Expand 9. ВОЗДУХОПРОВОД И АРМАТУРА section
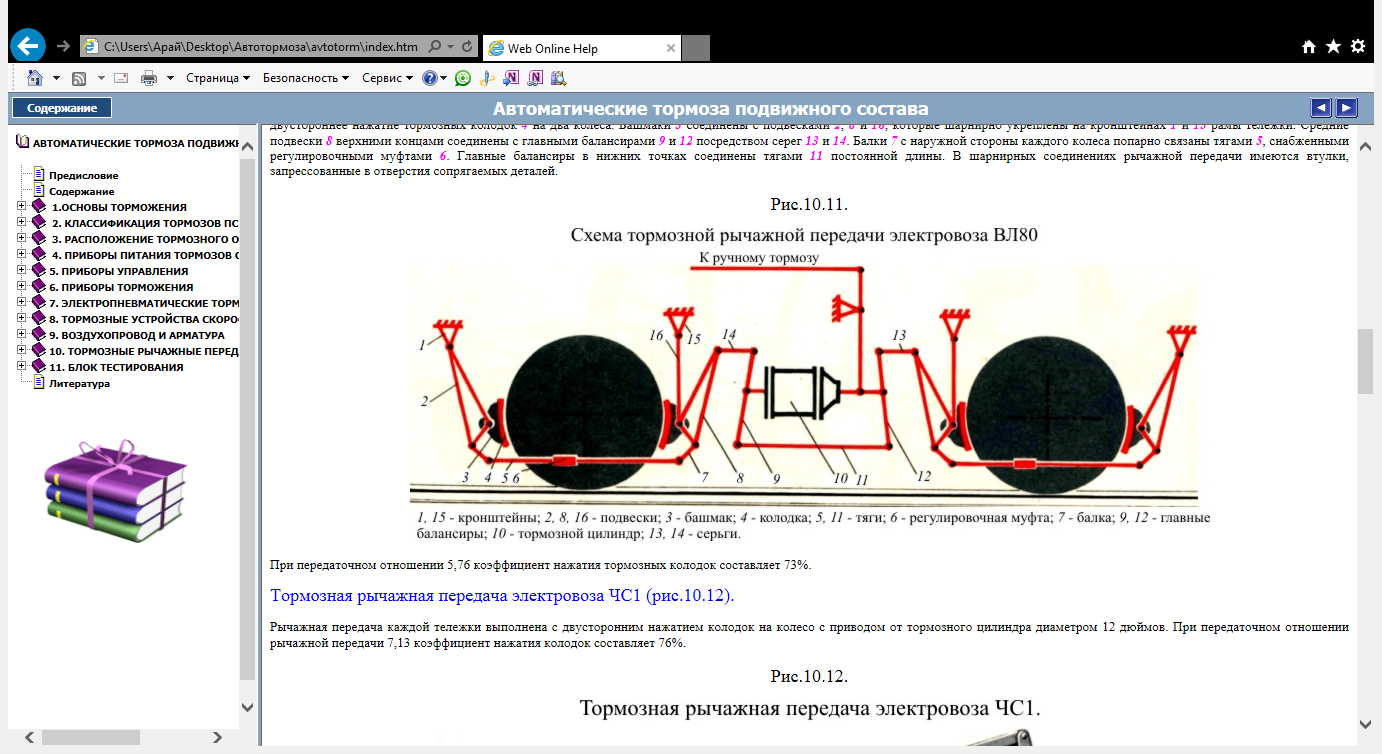 pyautogui.click(x=22, y=335)
